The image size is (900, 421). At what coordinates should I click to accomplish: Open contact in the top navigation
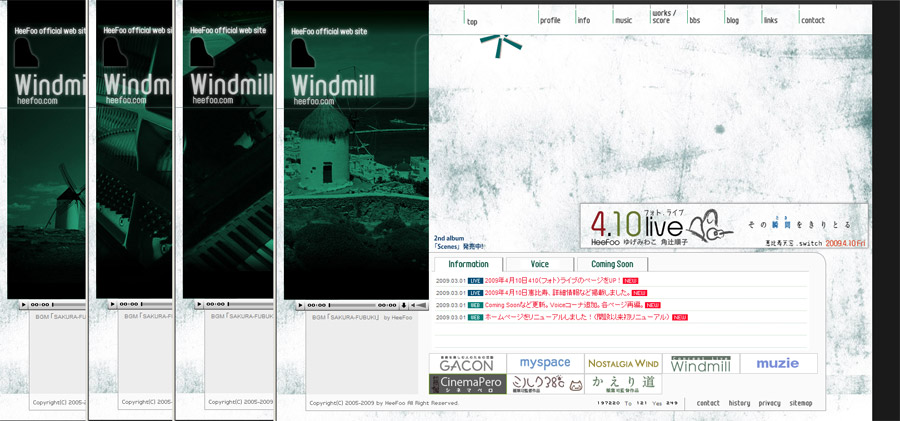(x=812, y=20)
